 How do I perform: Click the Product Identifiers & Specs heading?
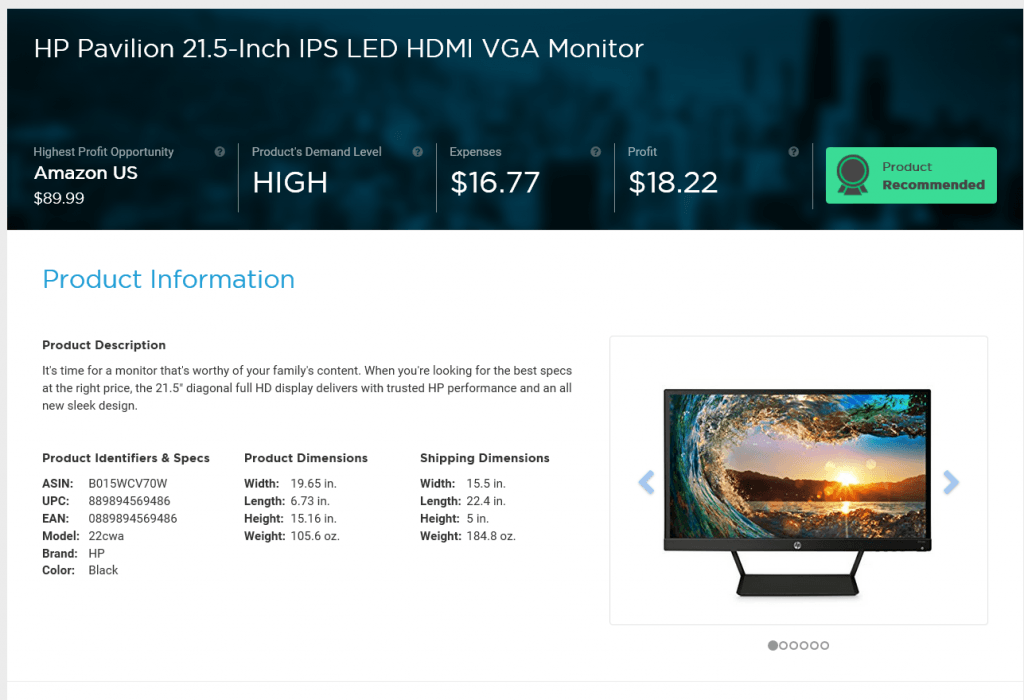click(126, 458)
